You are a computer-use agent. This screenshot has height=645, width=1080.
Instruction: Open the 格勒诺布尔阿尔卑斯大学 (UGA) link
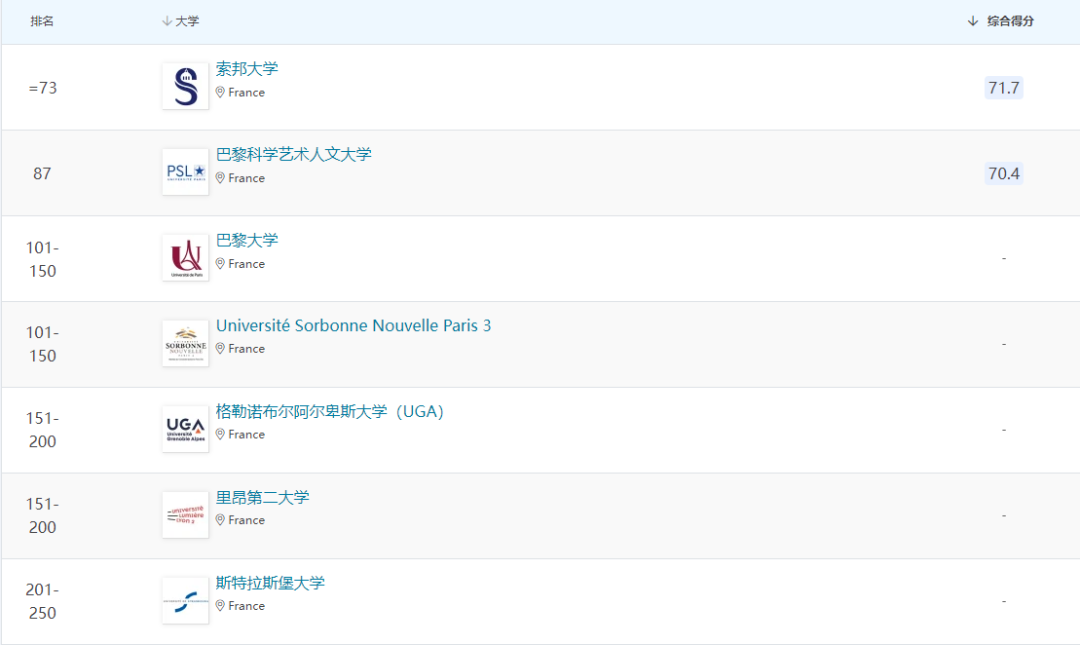330,411
